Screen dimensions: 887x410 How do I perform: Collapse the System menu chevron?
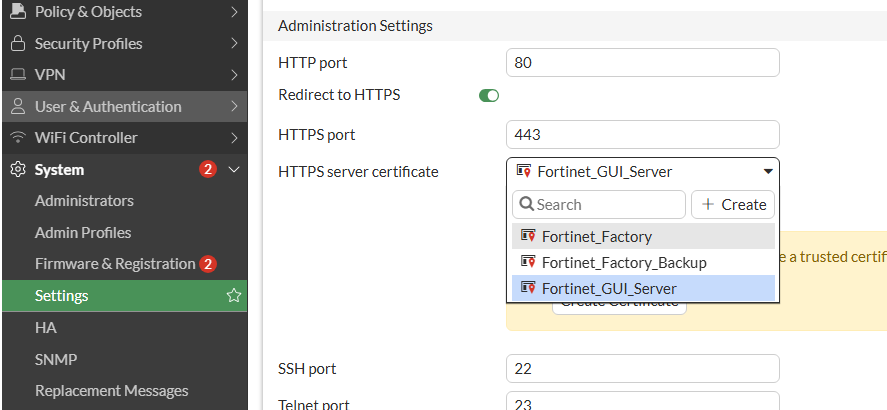[234, 170]
